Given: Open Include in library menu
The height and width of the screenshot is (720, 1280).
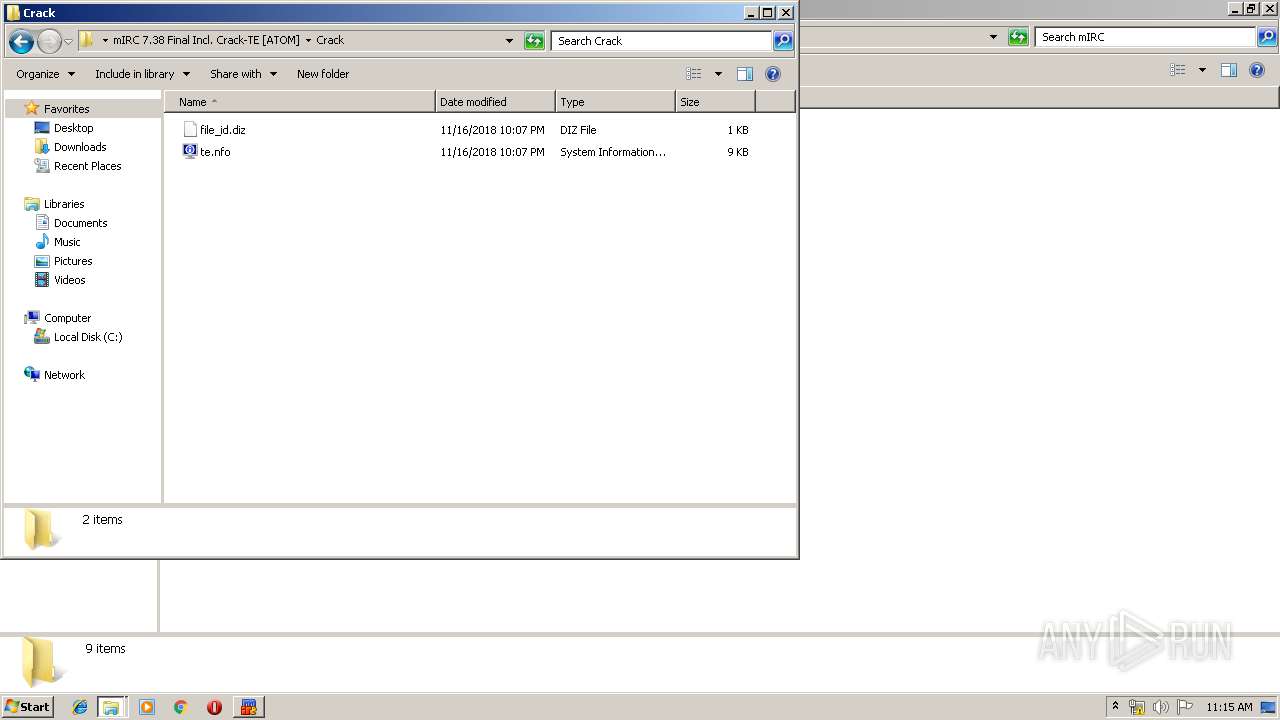Looking at the screenshot, I should 142,74.
